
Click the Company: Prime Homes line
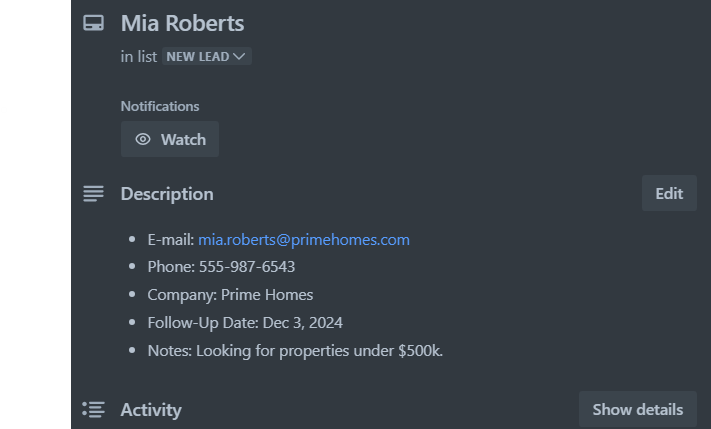pos(230,295)
